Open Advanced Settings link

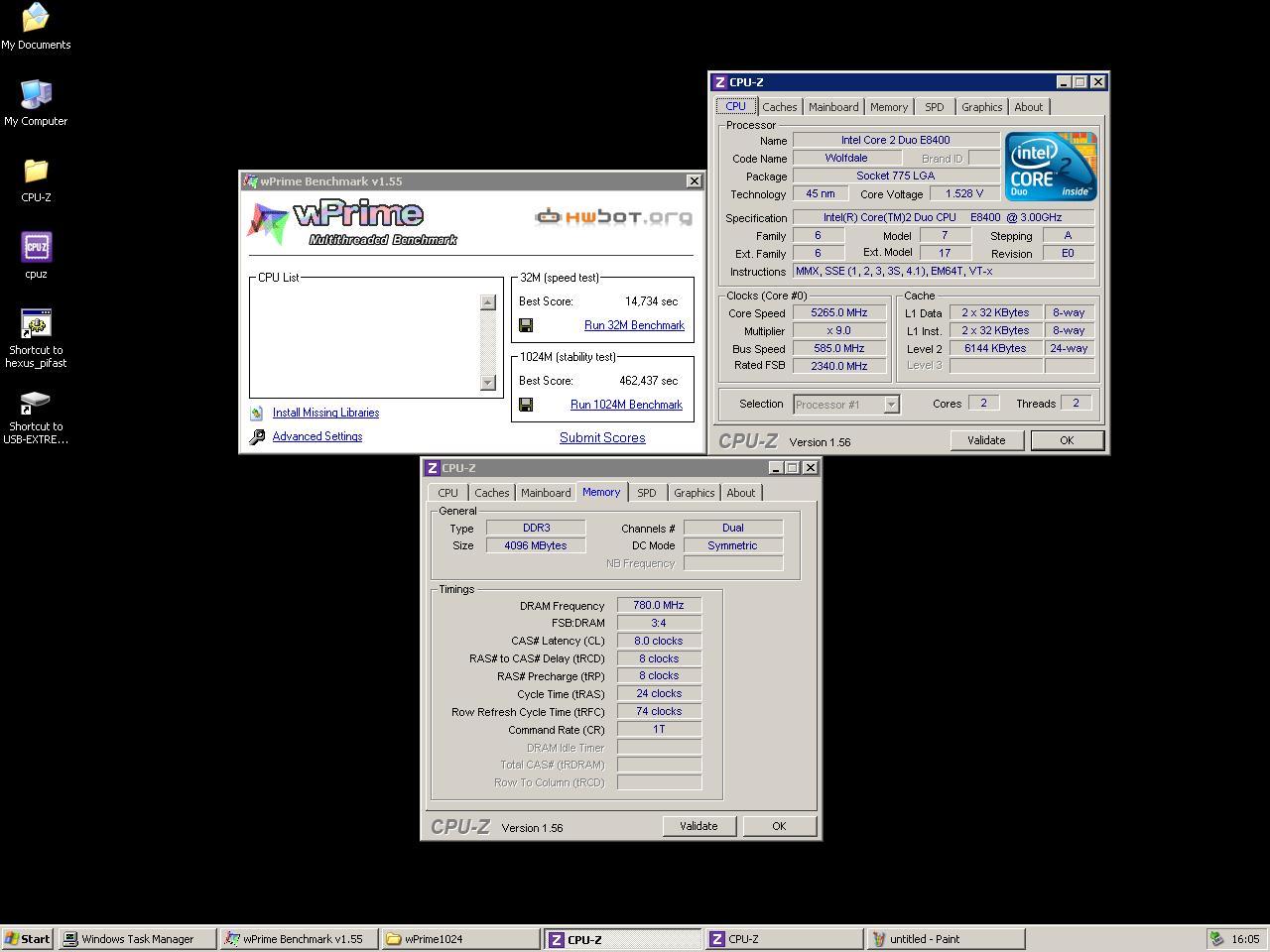pos(317,436)
